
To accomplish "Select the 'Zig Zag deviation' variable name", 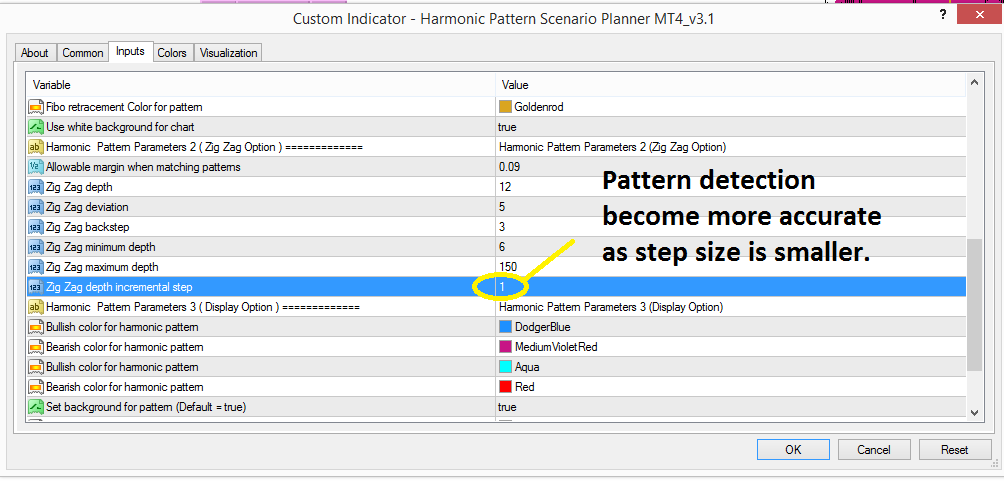I will click(86, 207).
